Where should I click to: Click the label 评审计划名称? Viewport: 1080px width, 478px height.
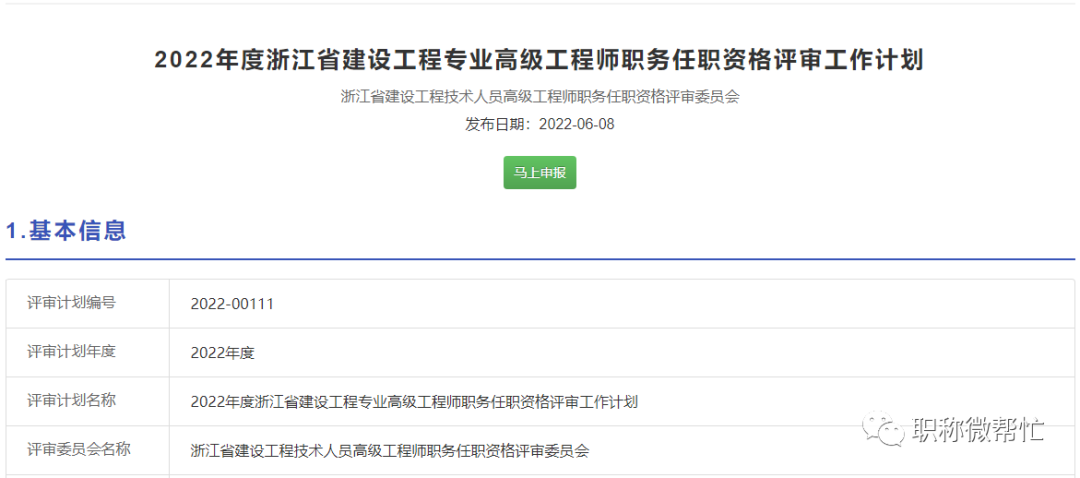[71, 401]
